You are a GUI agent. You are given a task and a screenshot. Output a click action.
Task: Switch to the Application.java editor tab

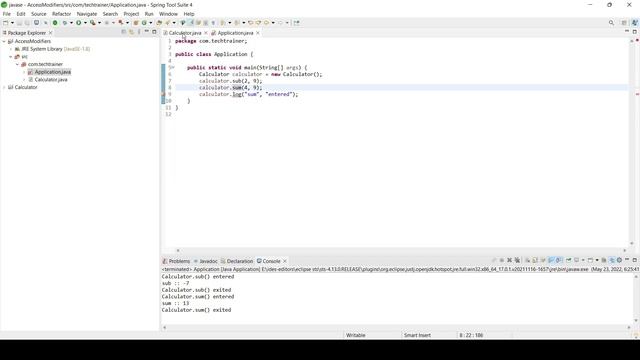click(x=235, y=33)
